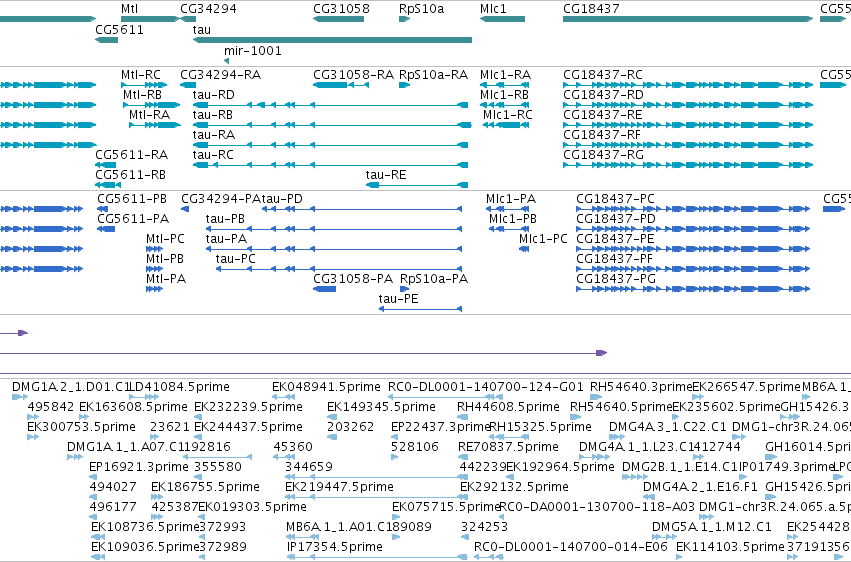The width and height of the screenshot is (851, 562).
Task: Click the CG18437-RG transcript label
Action: (604, 155)
